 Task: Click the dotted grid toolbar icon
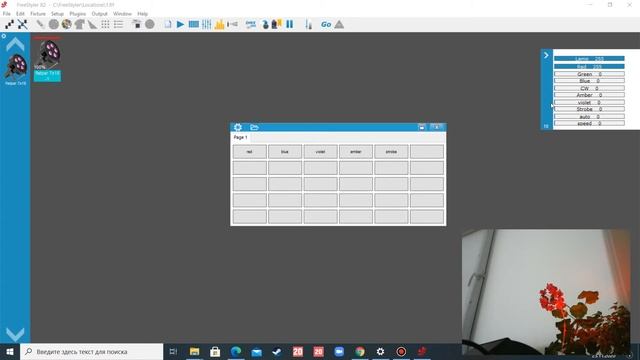[x=105, y=24]
